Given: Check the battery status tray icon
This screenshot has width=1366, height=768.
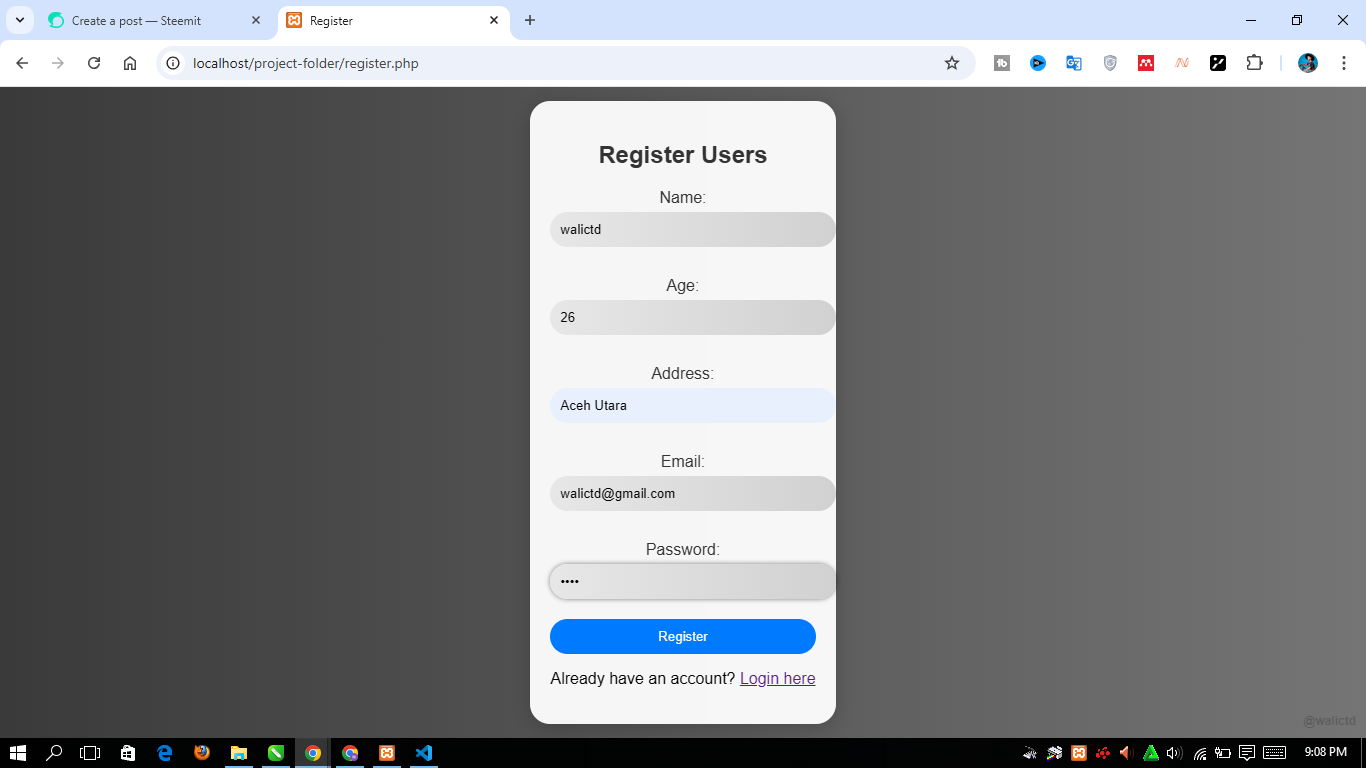Looking at the screenshot, I should (x=1223, y=753).
